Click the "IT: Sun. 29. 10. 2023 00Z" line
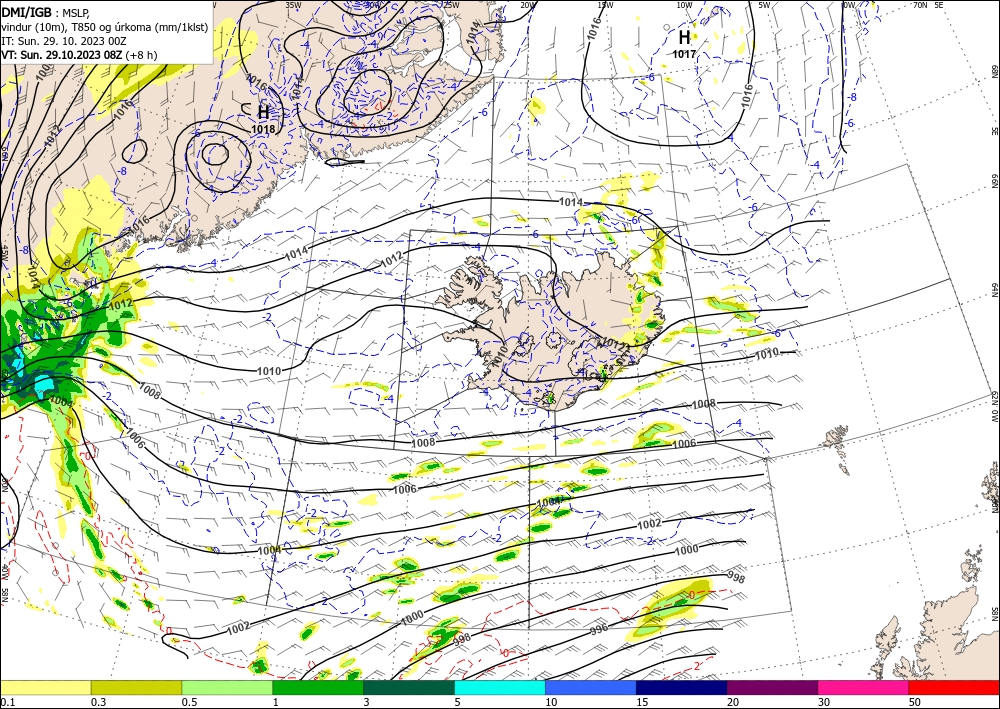 tap(64, 40)
